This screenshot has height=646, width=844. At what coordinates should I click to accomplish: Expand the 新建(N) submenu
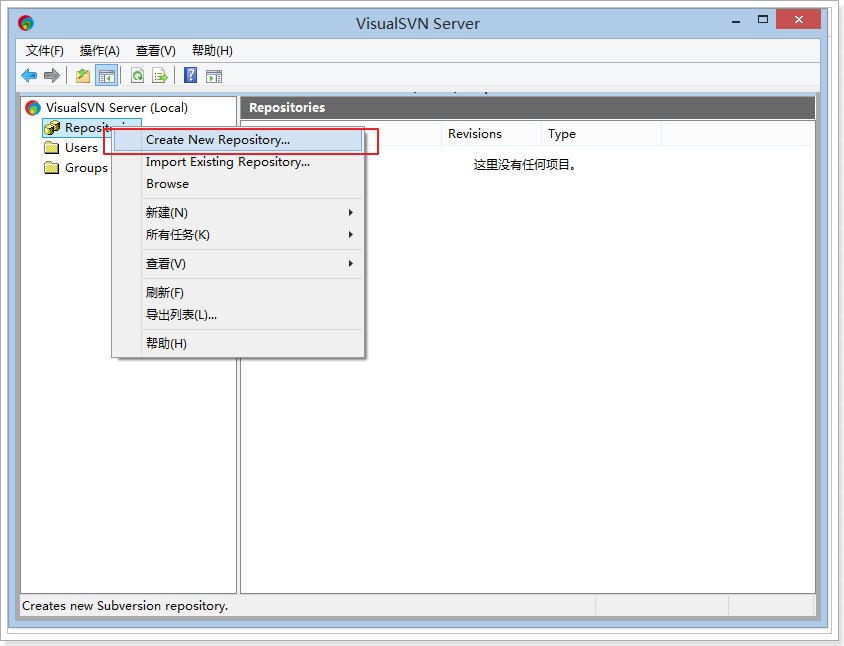click(238, 213)
